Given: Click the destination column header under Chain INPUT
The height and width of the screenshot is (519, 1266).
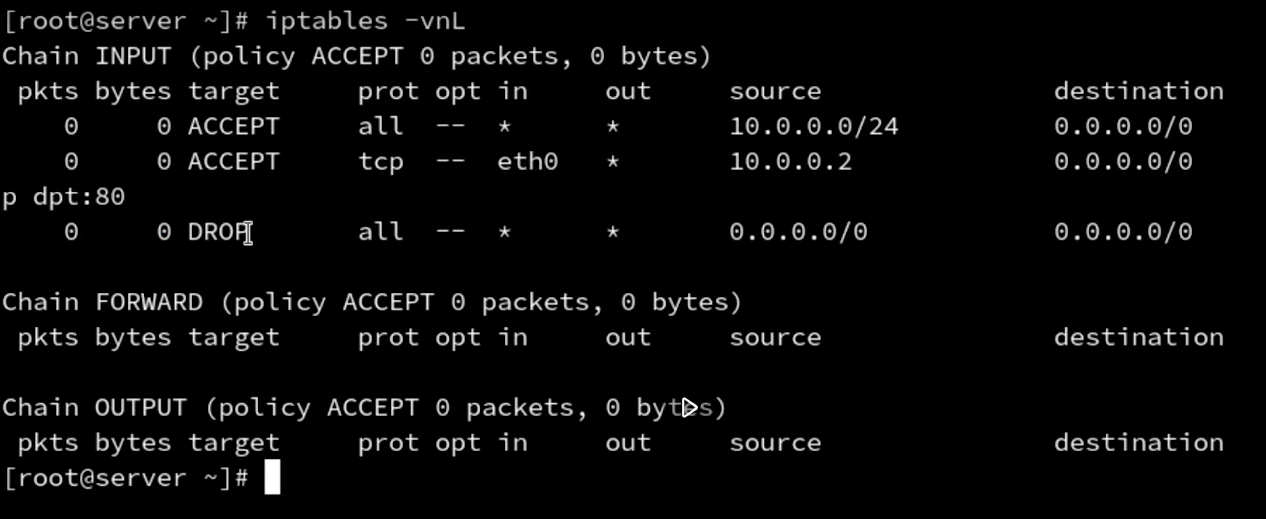Looking at the screenshot, I should tap(1138, 91).
